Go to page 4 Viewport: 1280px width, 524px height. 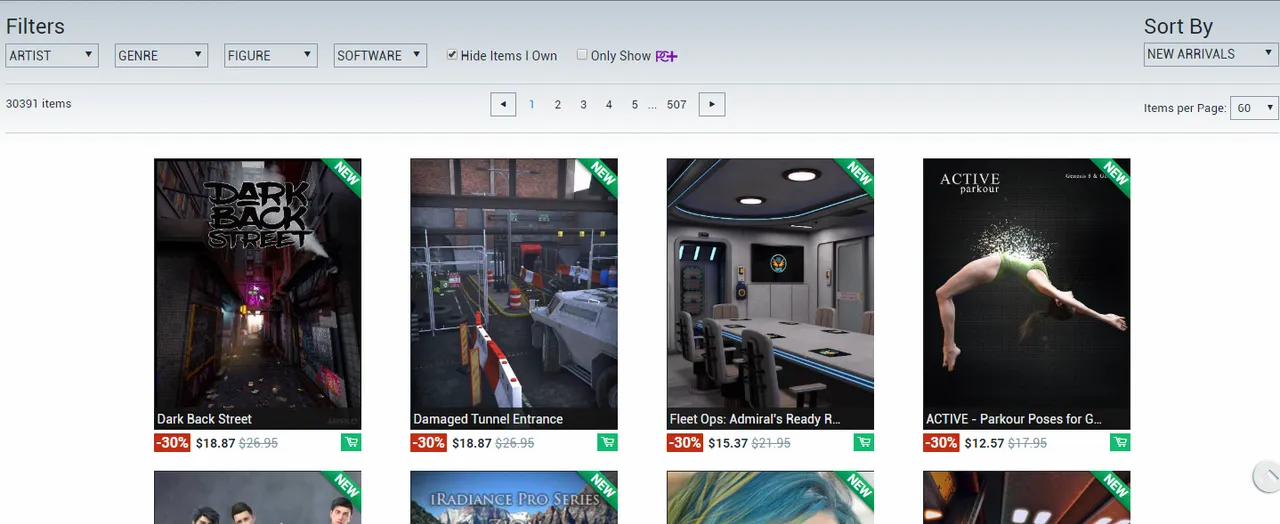pos(608,104)
